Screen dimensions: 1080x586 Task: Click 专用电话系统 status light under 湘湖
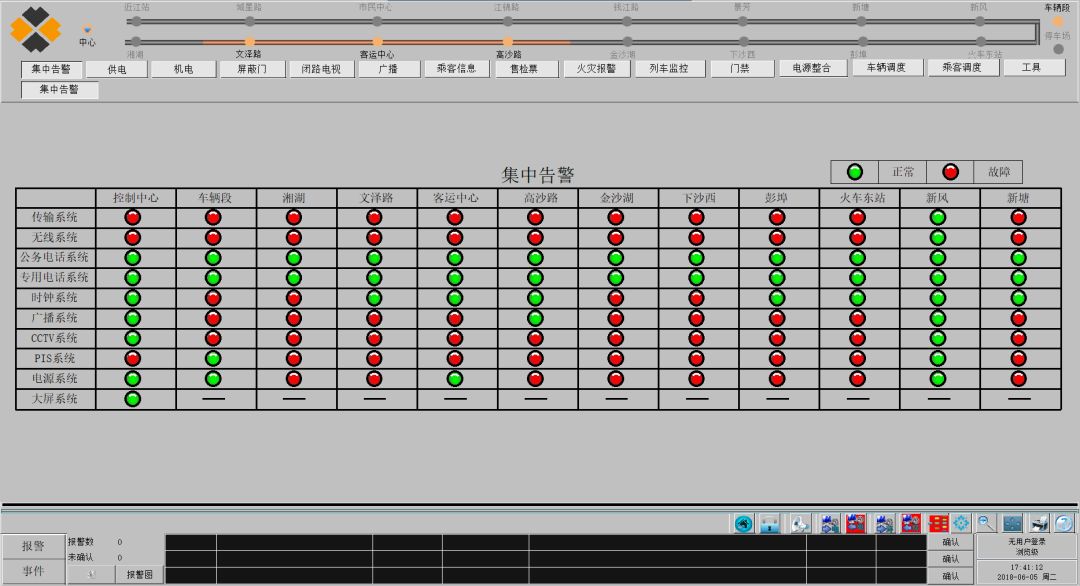(293, 278)
